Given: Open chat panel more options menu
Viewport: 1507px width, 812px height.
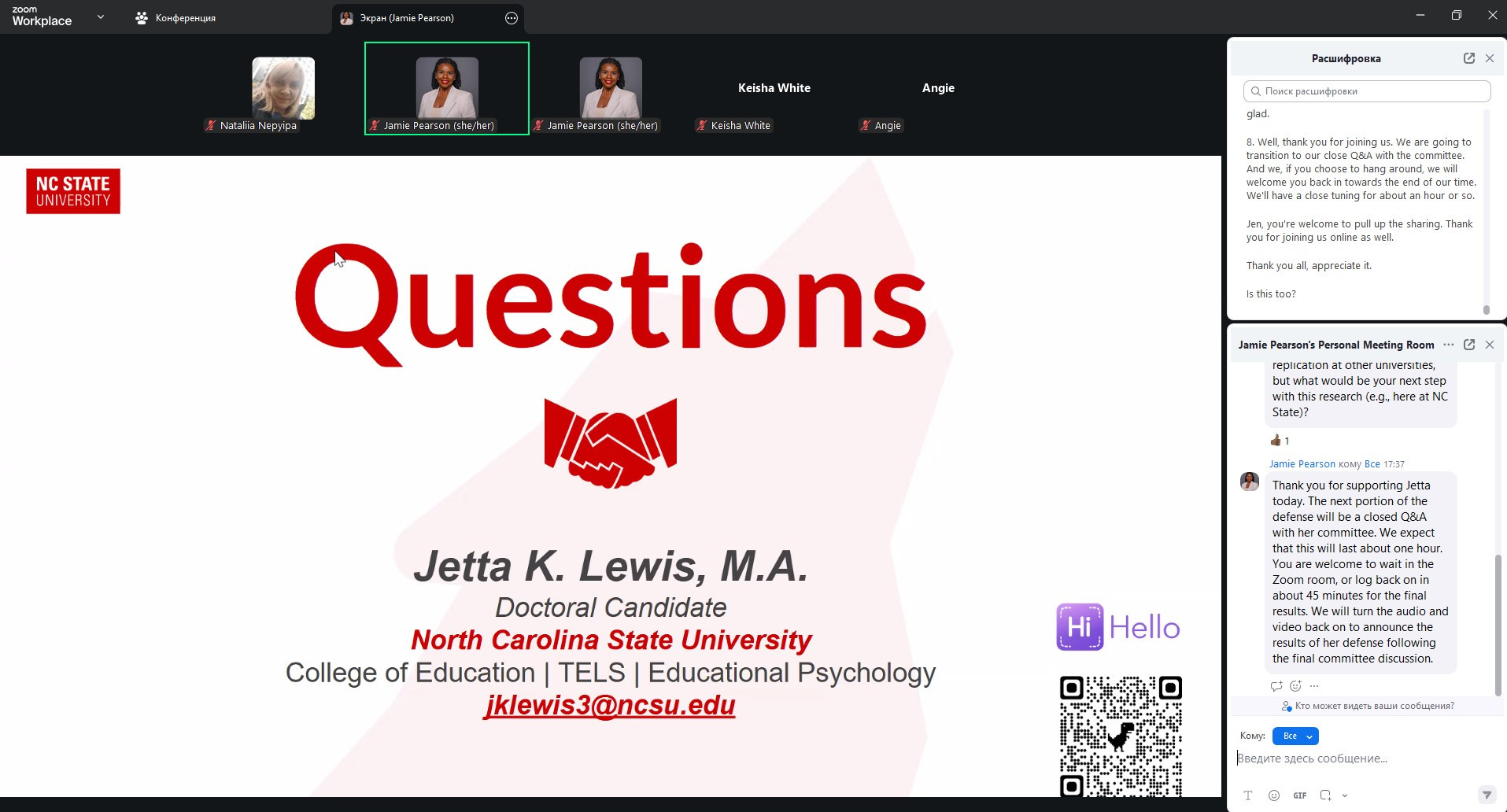Looking at the screenshot, I should click(1449, 345).
